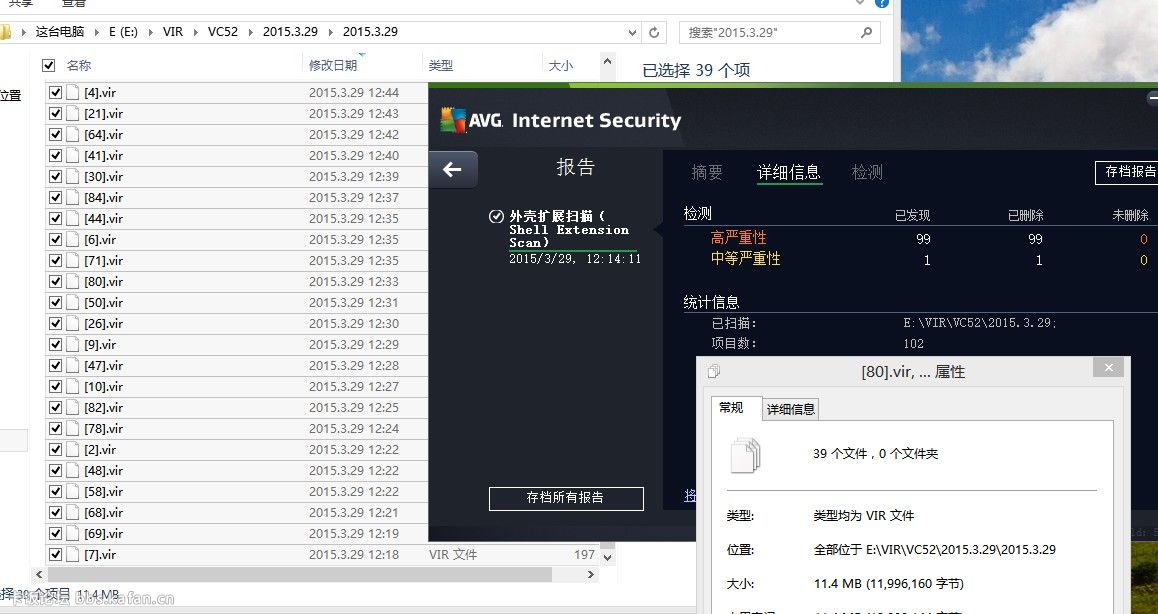The image size is (1158, 614).
Task: Expand the chevron after VC52 in the path
Action: click(x=250, y=32)
